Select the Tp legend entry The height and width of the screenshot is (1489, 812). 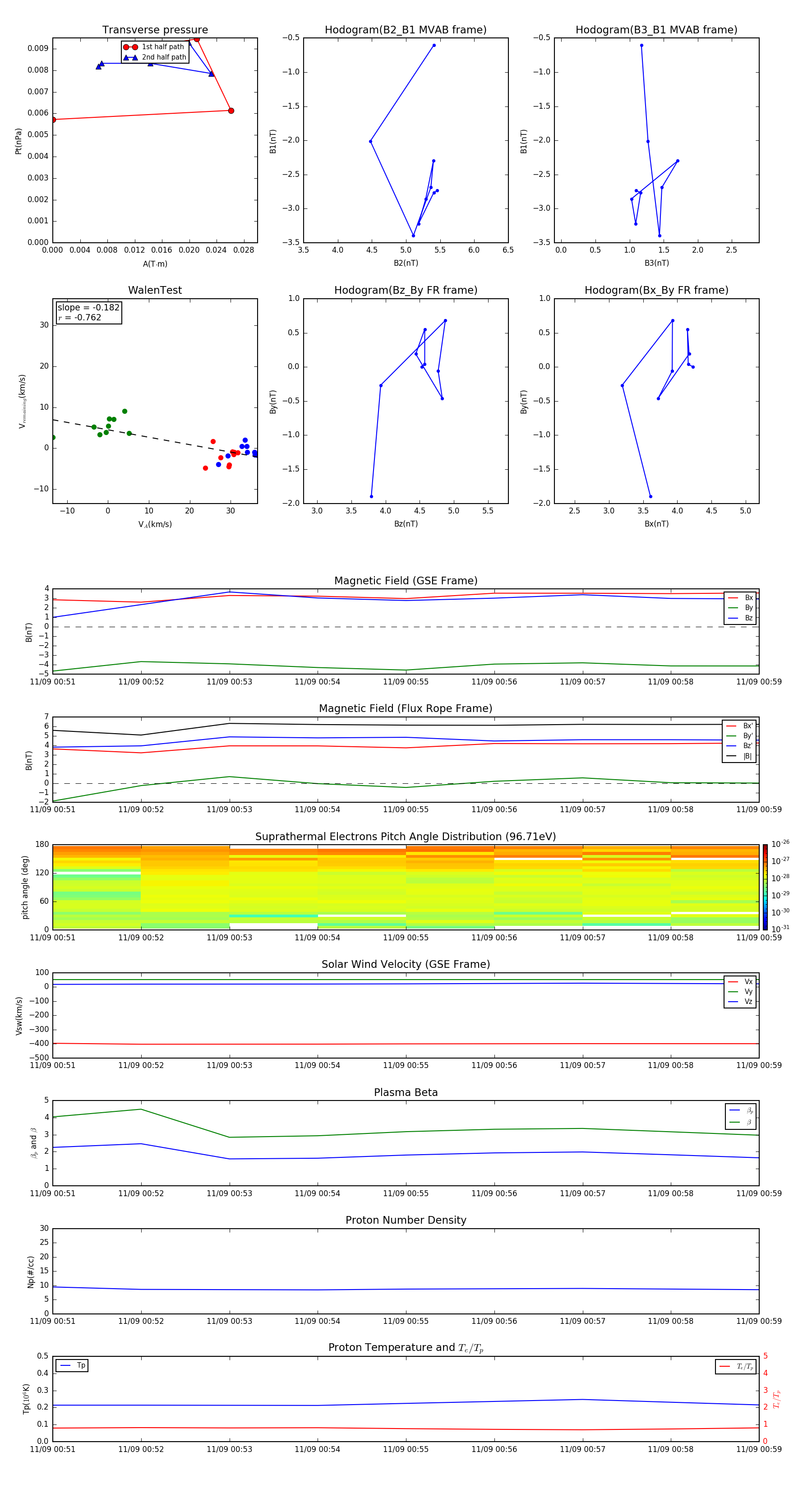pyautogui.click(x=72, y=1365)
